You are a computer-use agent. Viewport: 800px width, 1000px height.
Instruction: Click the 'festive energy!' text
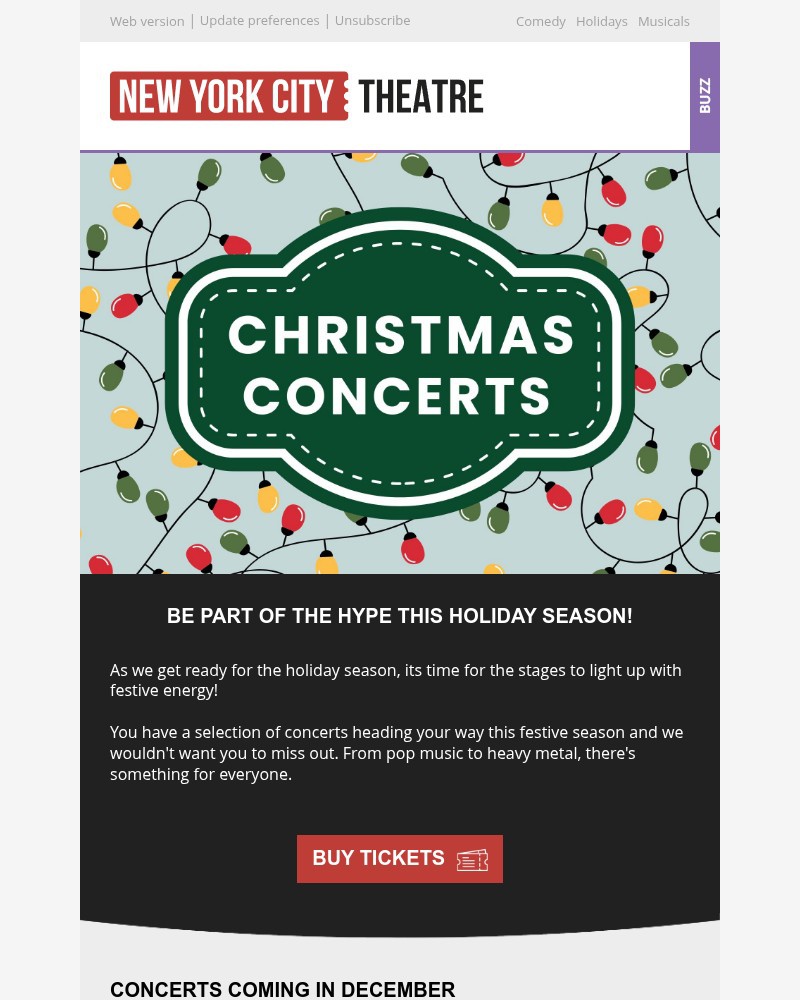164,691
